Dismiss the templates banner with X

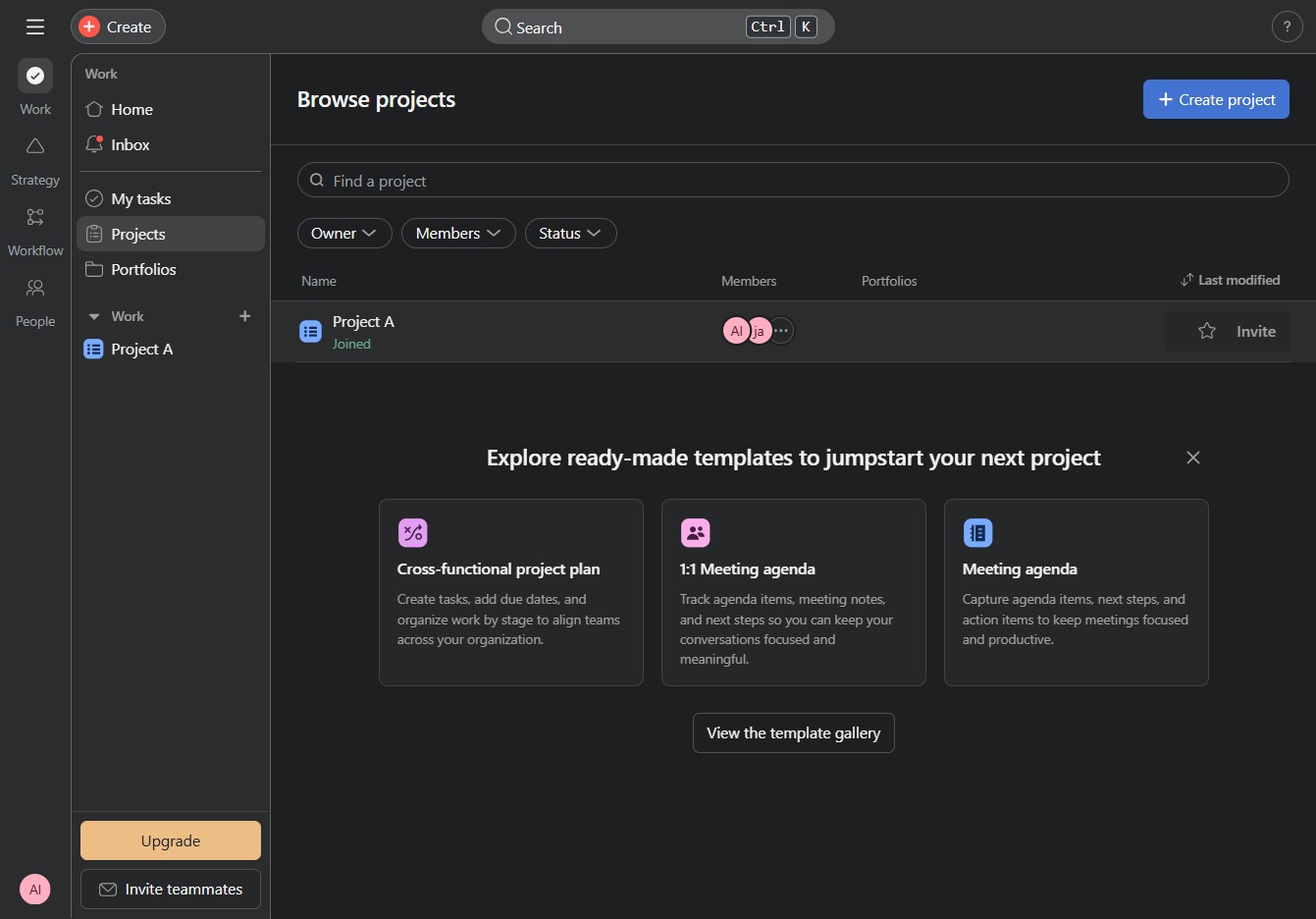(1193, 458)
